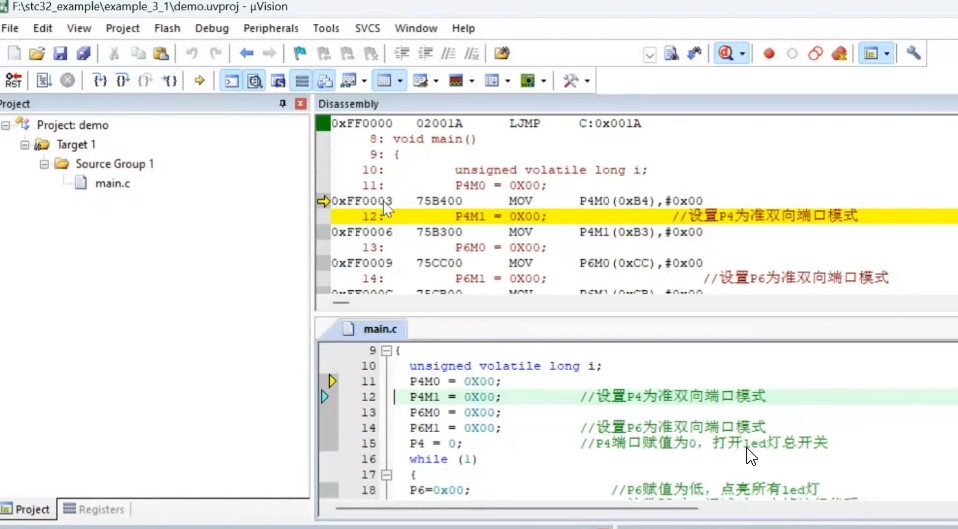Insert a bookmark flag on current line
This screenshot has width=958, height=529.
(x=299, y=53)
